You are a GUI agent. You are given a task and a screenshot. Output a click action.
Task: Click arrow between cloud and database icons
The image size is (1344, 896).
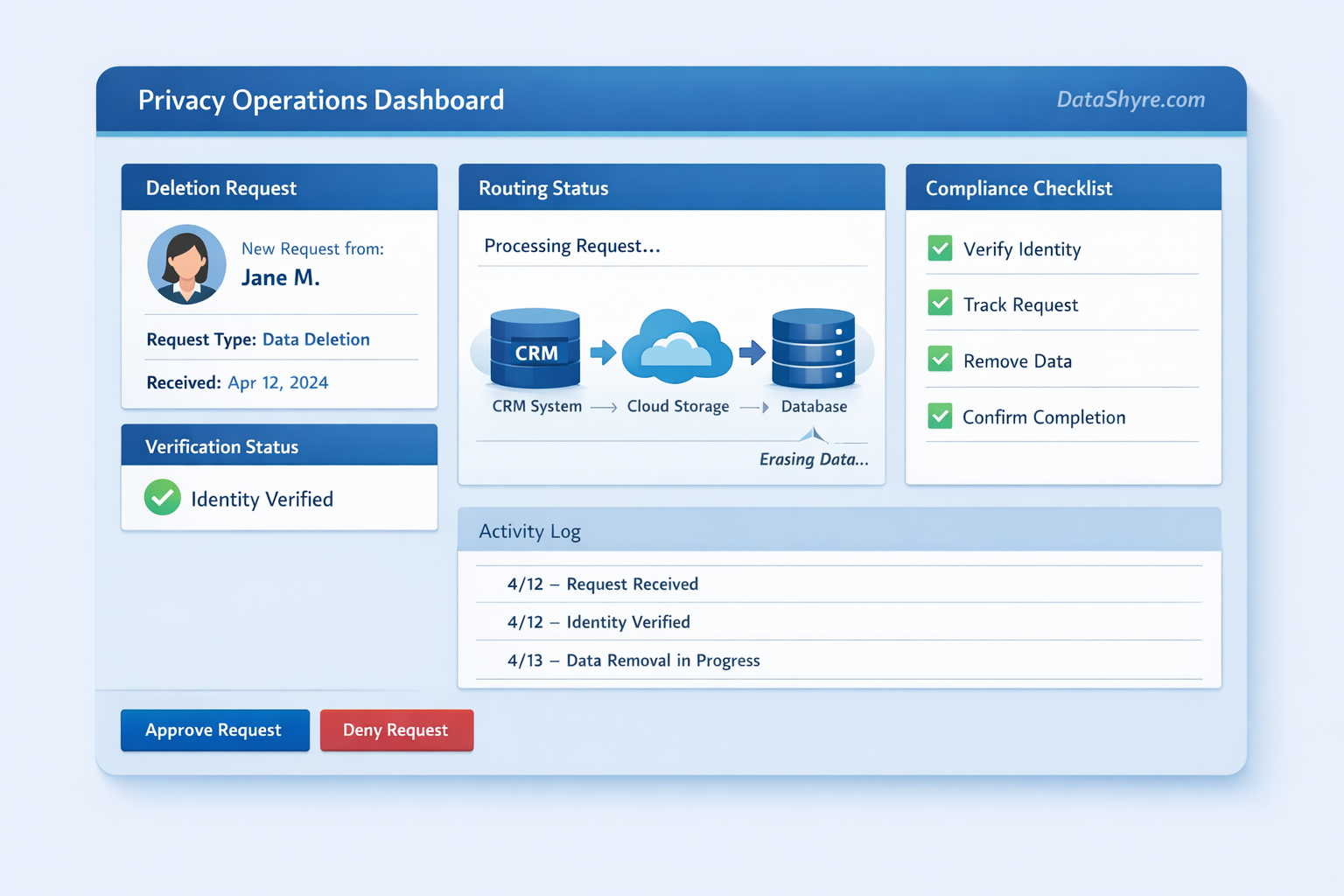[752, 353]
